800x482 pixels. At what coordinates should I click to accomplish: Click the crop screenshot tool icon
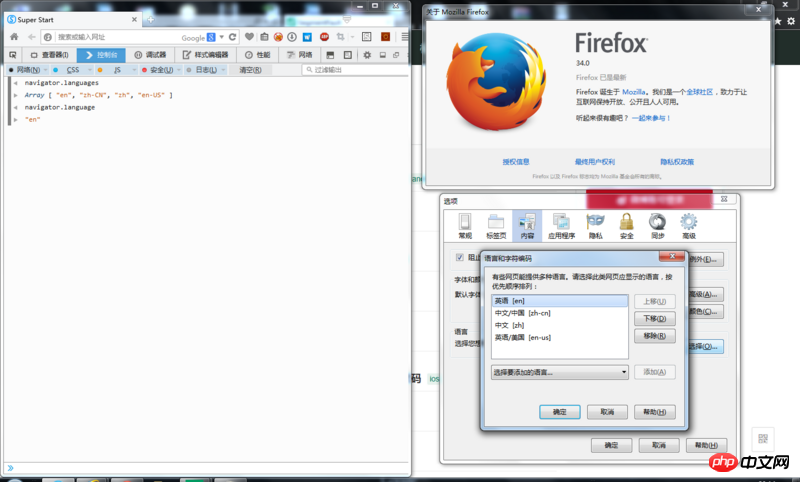click(x=340, y=37)
